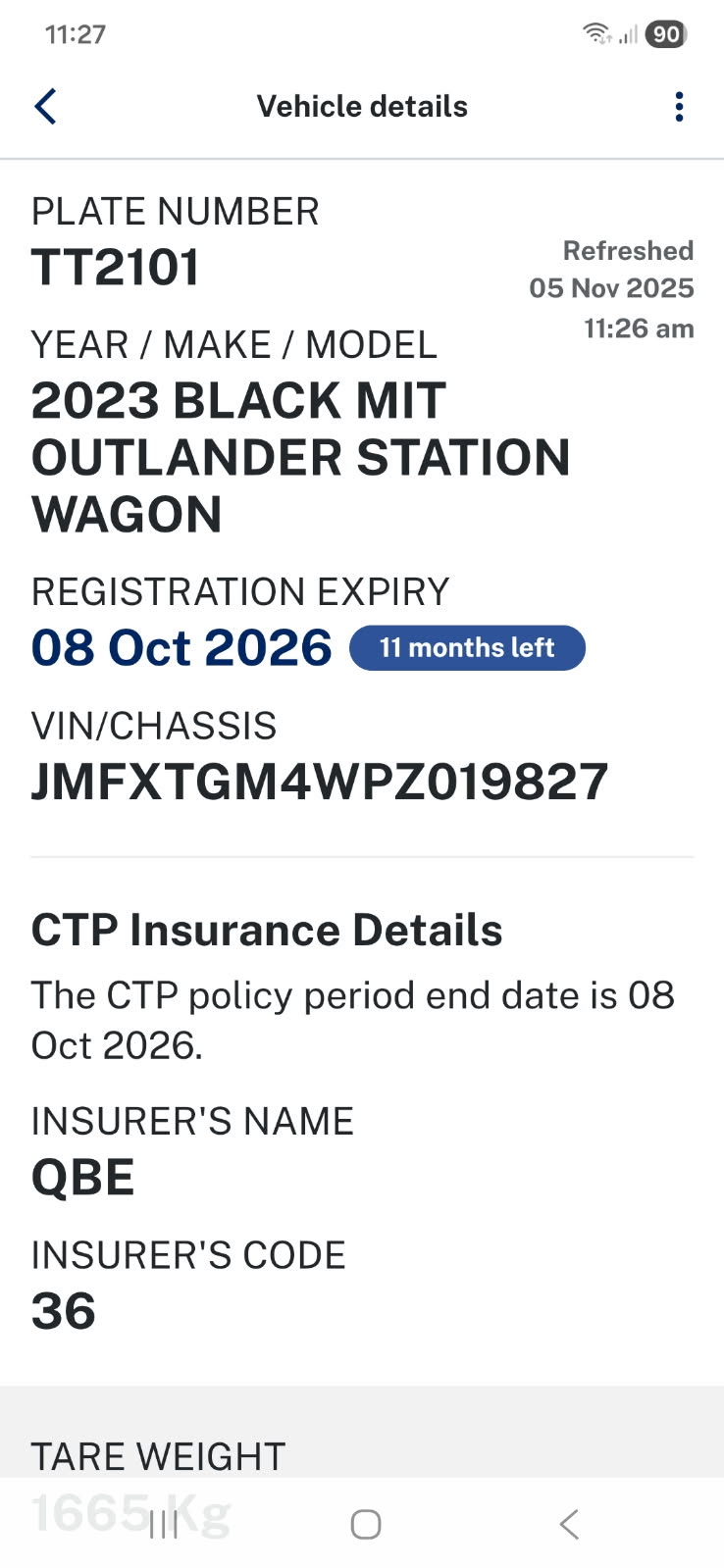Viewport: 724px width, 1568px height.
Task: Tap the status bar clock showing 11:27
Action: (x=76, y=34)
